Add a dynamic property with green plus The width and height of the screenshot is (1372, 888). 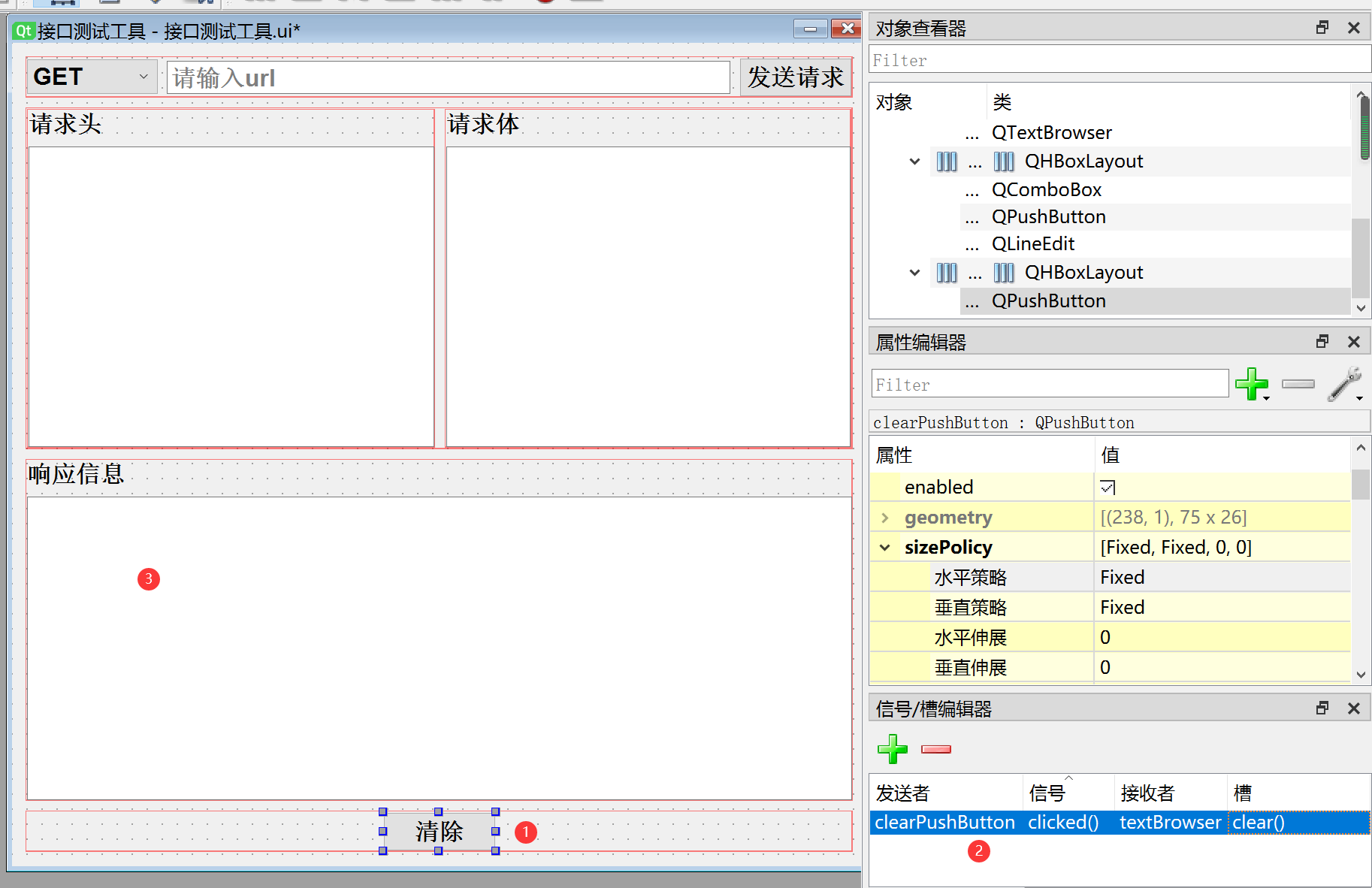click(x=1252, y=384)
